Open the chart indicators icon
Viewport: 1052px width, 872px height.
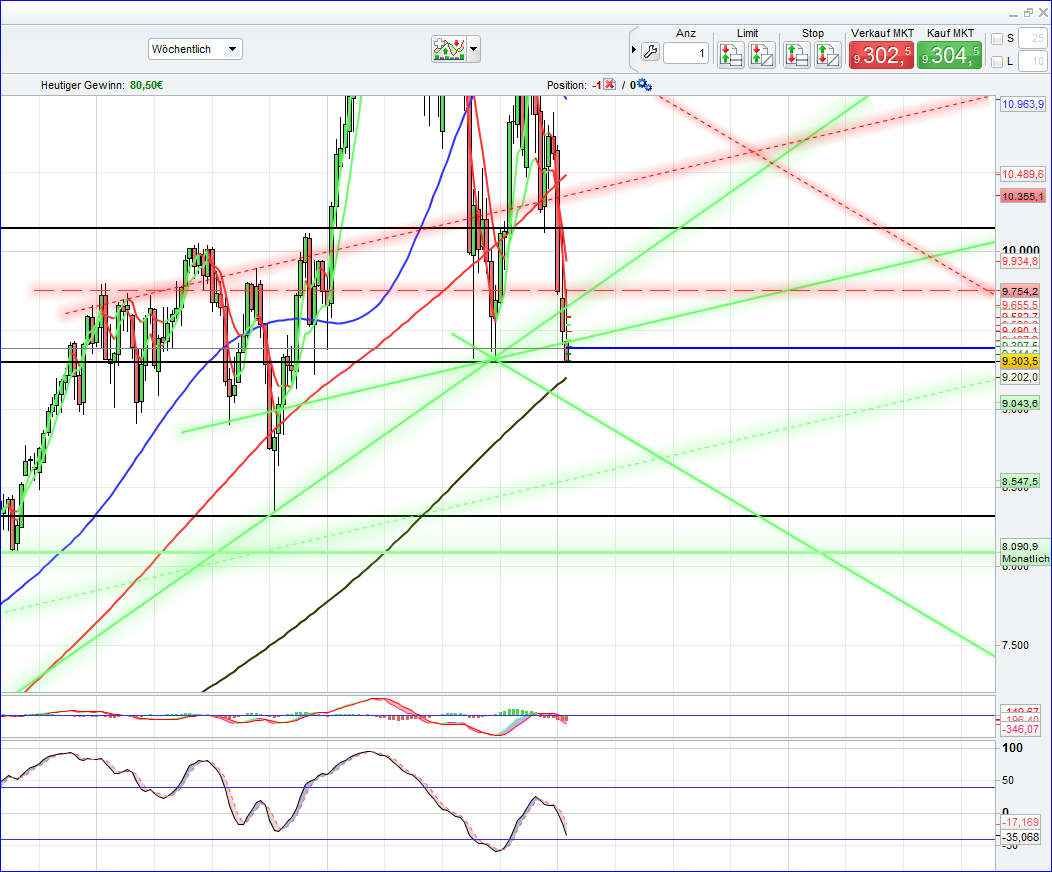tap(449, 49)
